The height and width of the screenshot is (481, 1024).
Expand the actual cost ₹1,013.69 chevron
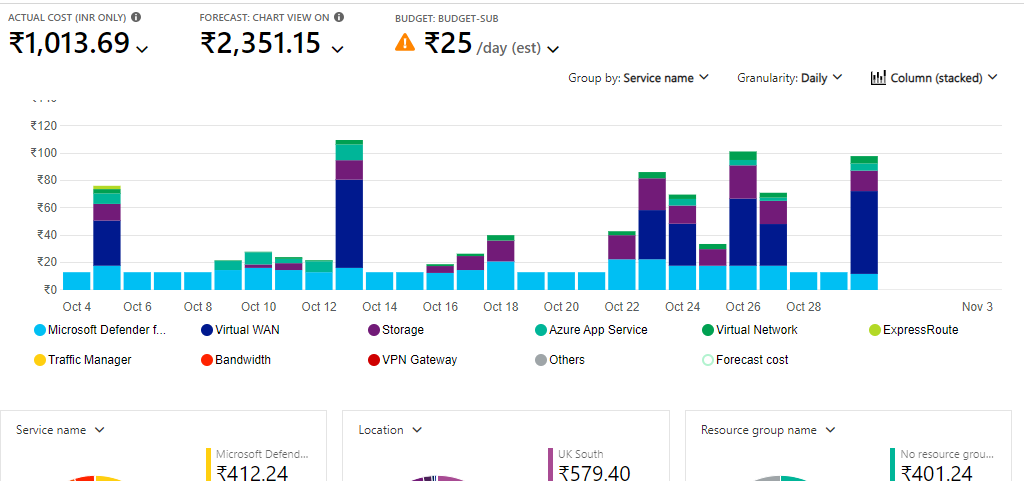coord(142,48)
